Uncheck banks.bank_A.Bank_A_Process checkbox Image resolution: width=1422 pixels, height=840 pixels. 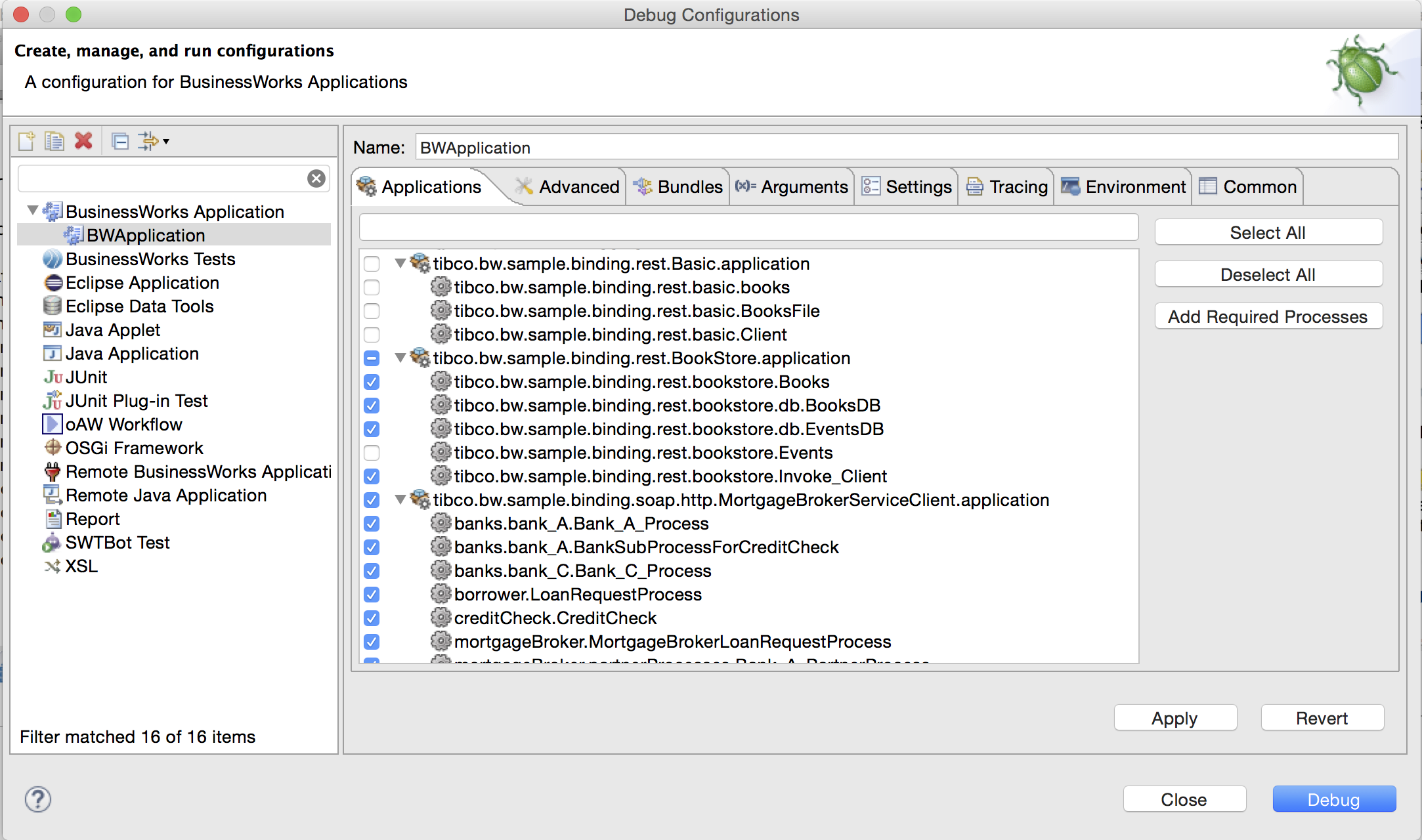pos(372,524)
